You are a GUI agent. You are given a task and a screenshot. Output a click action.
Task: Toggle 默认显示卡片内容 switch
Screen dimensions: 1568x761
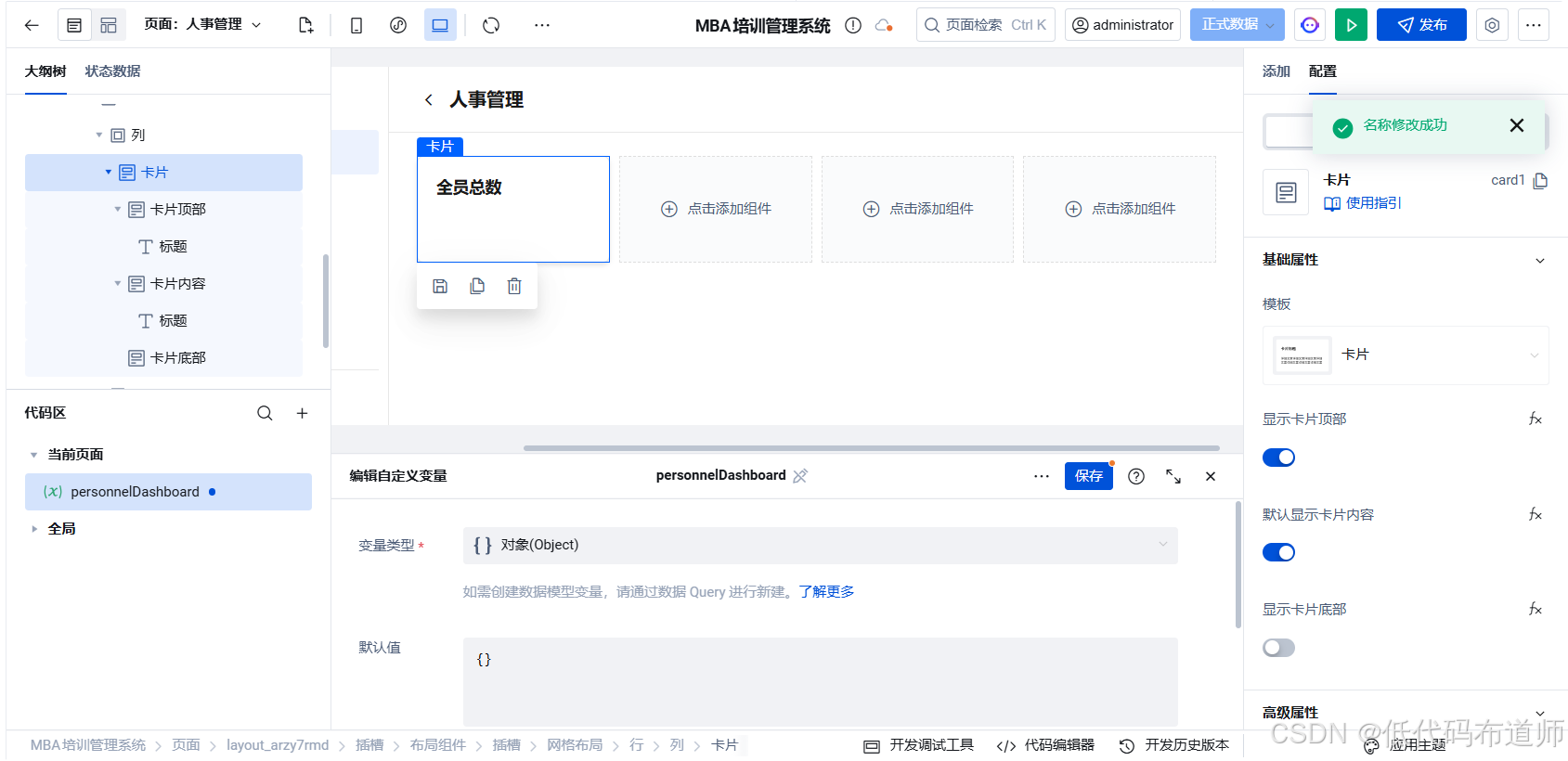[x=1278, y=553]
